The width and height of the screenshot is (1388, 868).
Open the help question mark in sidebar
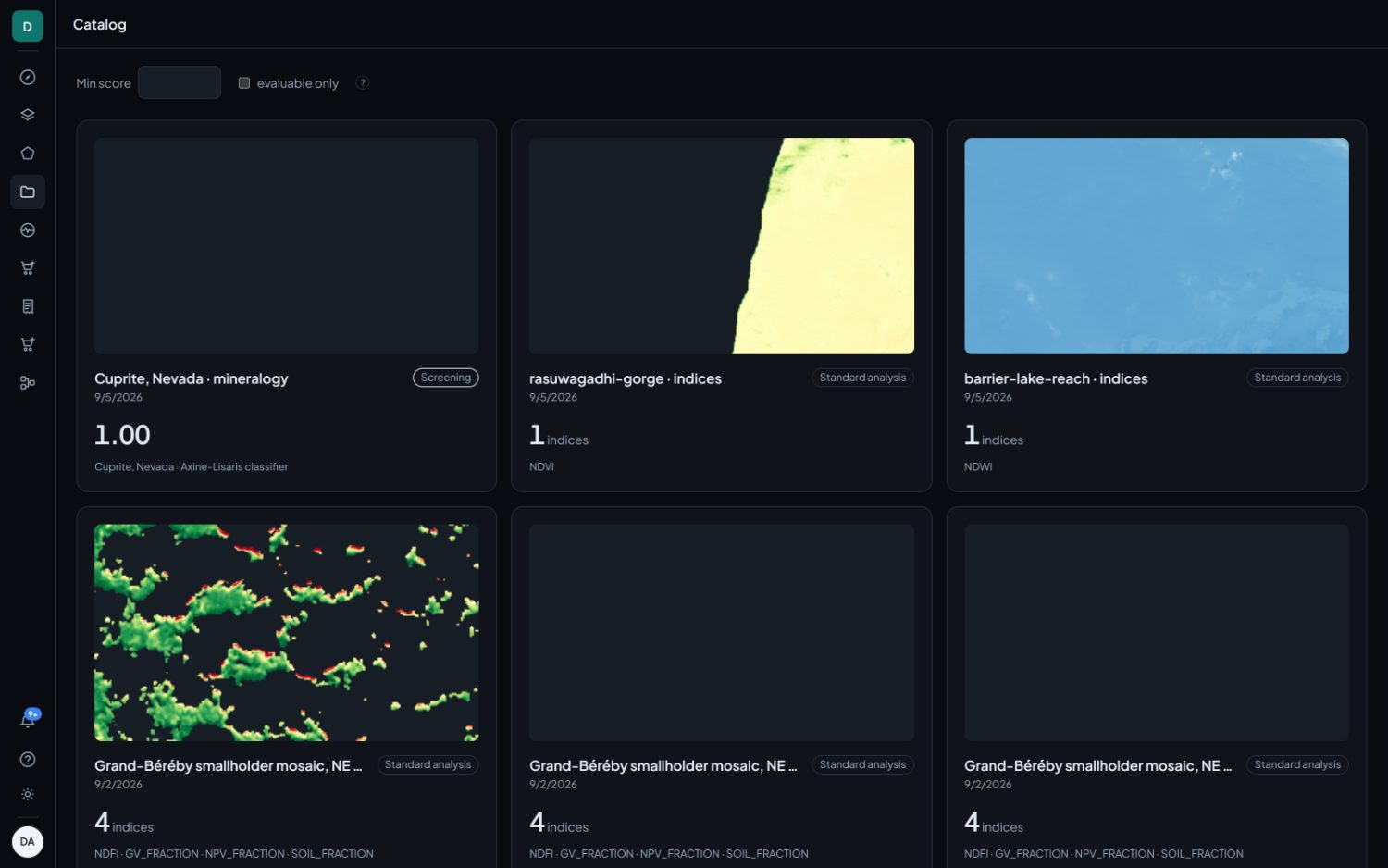[28, 760]
